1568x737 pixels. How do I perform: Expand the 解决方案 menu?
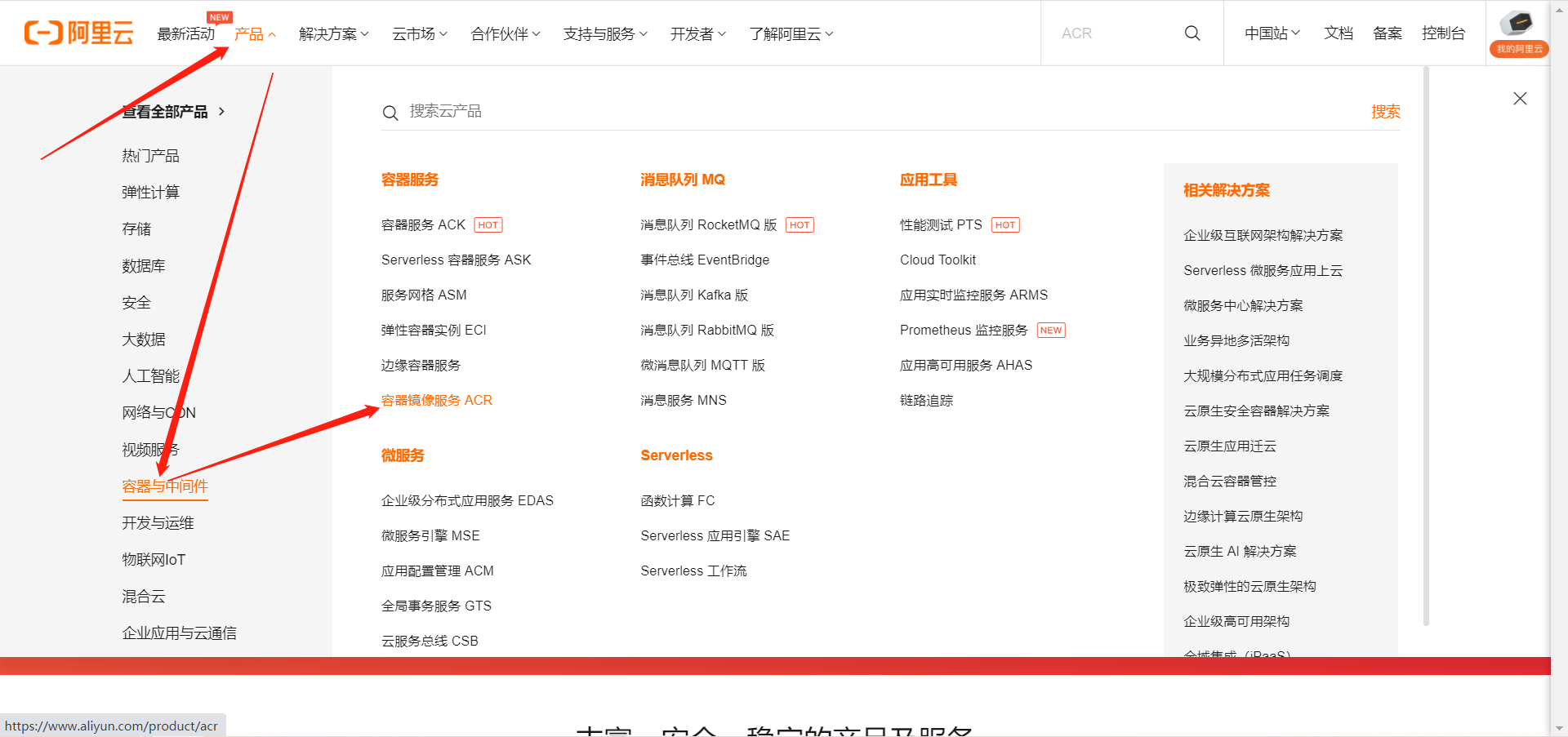[334, 34]
